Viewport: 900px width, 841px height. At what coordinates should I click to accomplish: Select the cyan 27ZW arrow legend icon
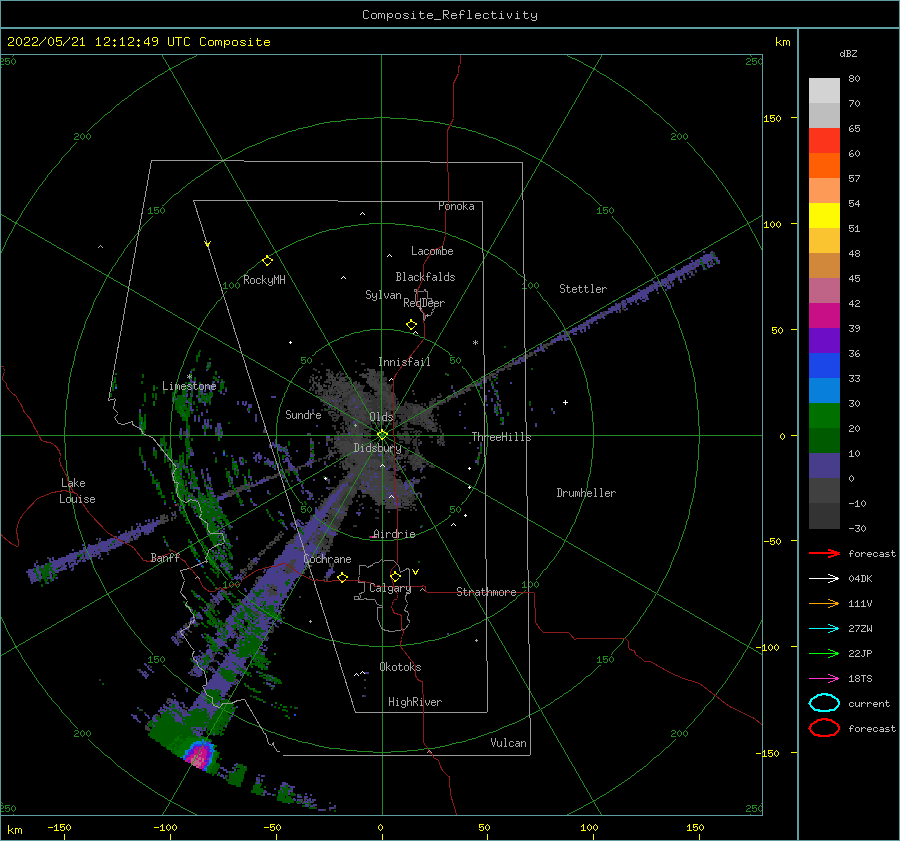824,629
